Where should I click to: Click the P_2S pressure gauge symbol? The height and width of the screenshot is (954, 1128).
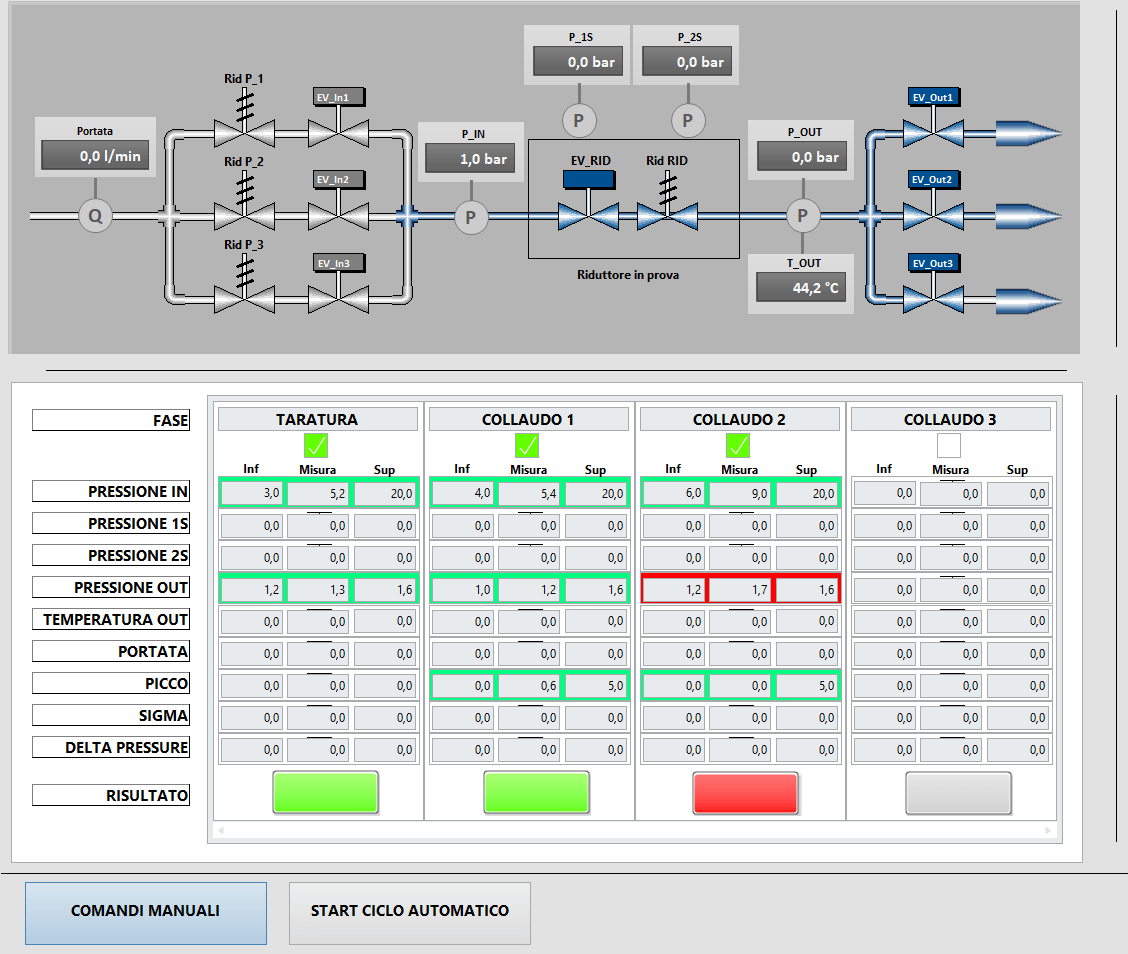coord(688,121)
